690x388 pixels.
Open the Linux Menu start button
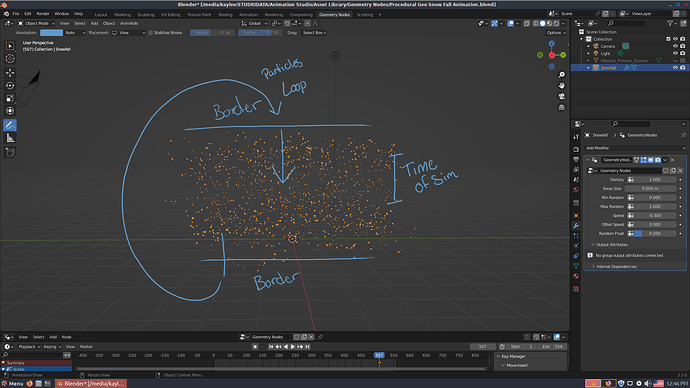(x=12, y=384)
